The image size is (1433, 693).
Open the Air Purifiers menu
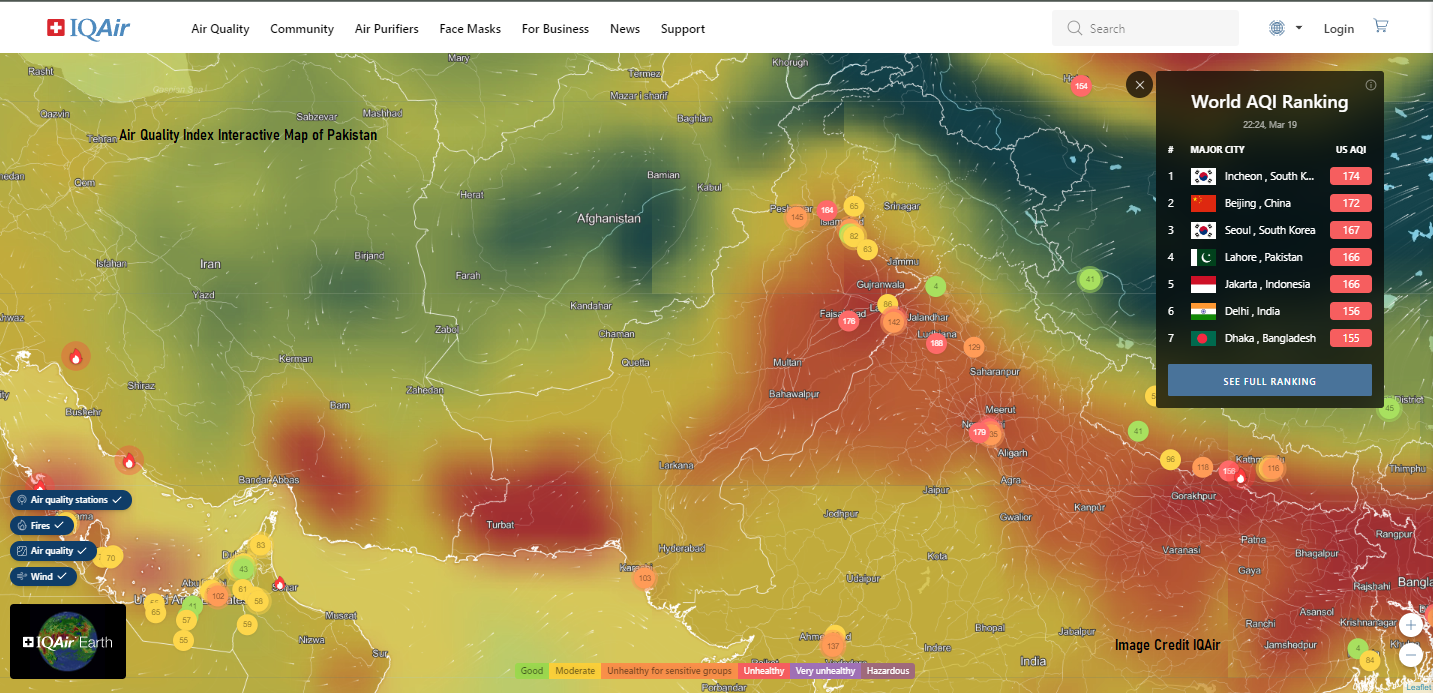(x=387, y=29)
